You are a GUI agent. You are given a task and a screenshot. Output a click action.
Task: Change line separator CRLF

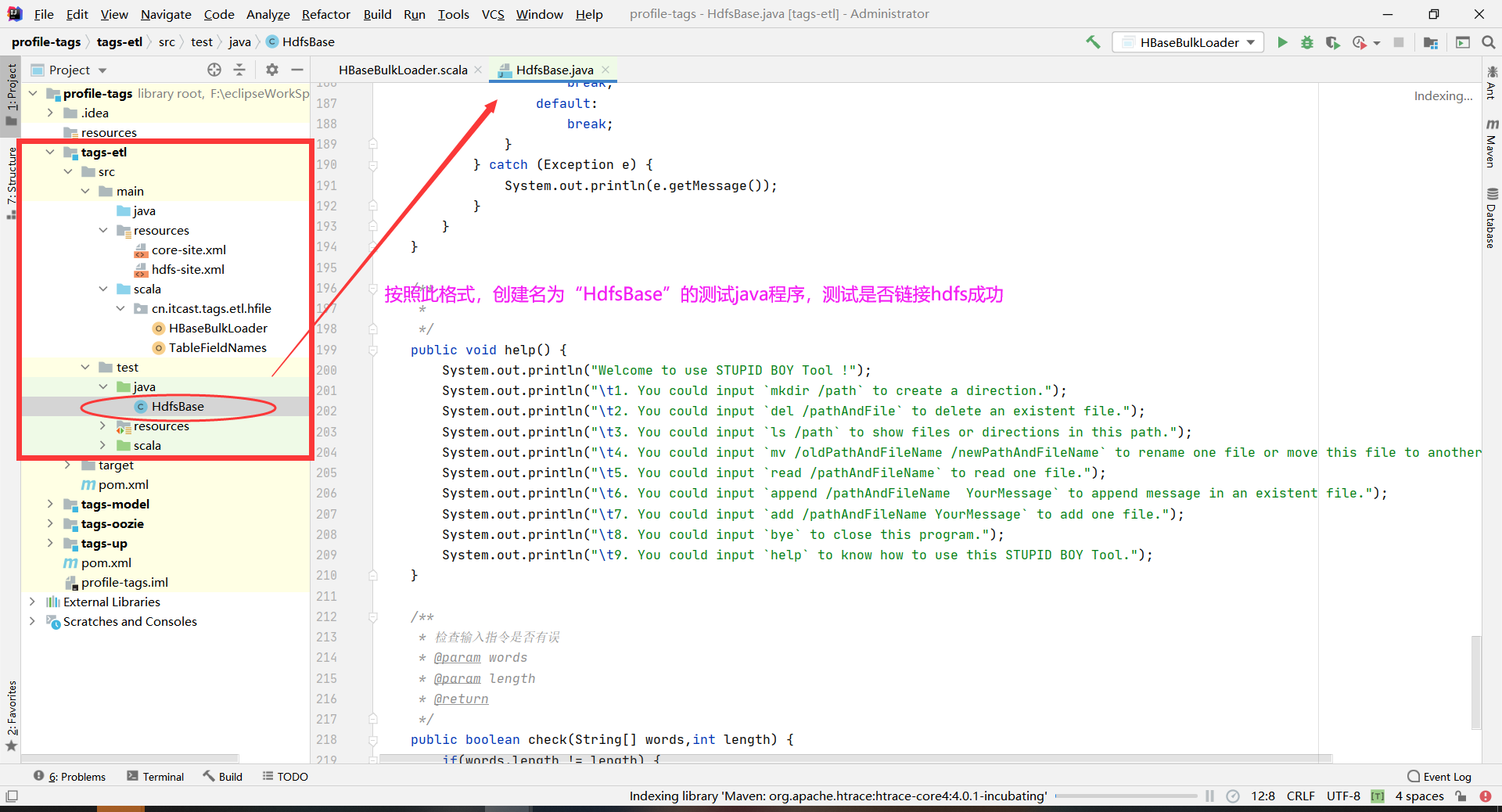1300,796
